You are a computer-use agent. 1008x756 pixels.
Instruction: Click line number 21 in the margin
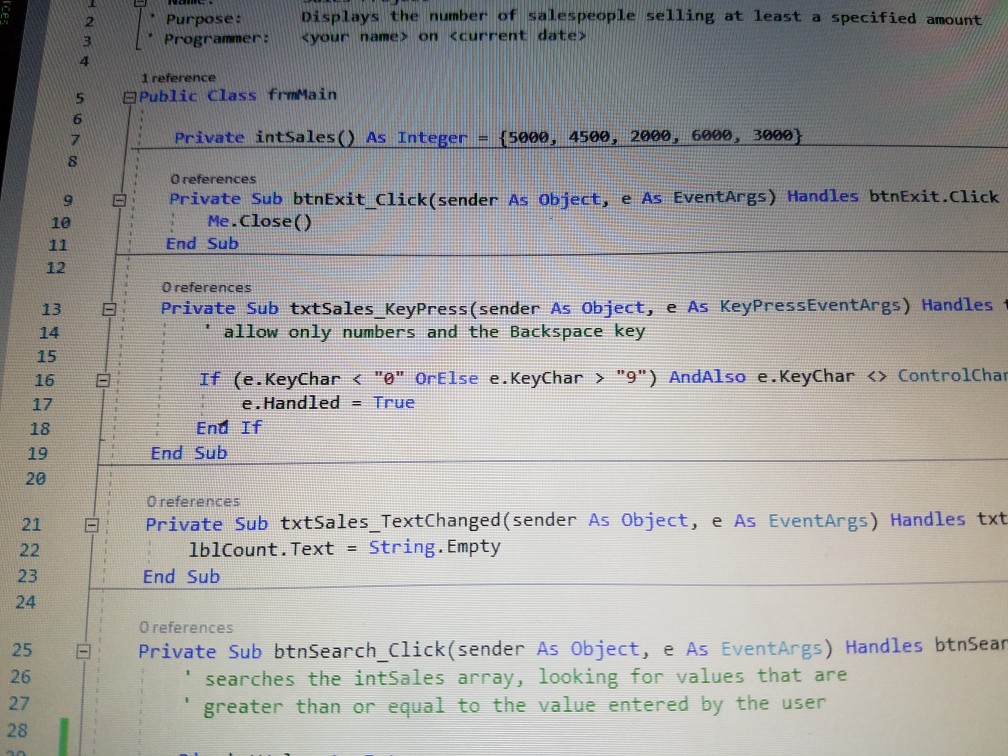point(32,525)
